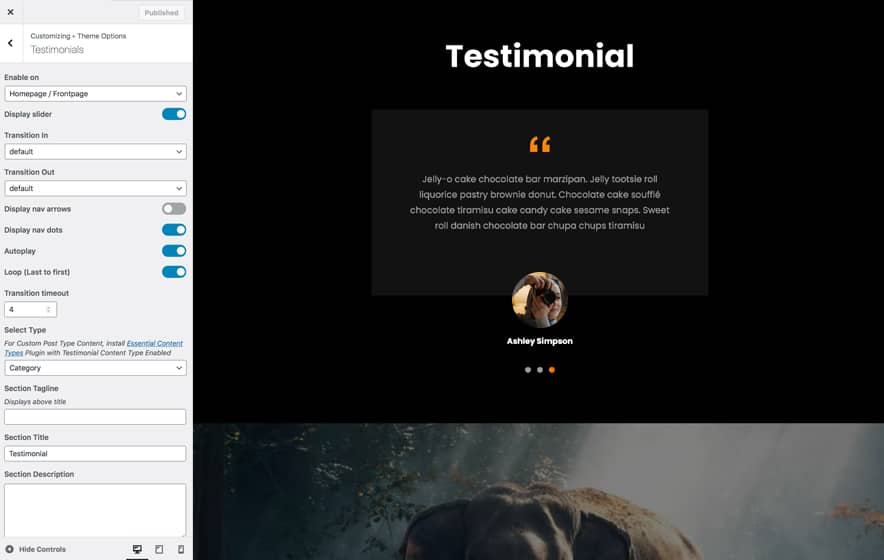The width and height of the screenshot is (884, 560).
Task: Click the Transition timeout stepper arrows
Action: click(x=48, y=310)
